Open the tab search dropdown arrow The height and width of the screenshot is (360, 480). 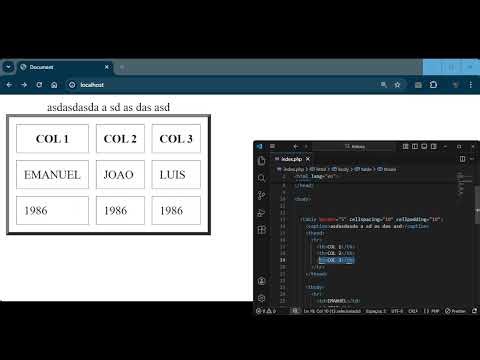point(8,67)
